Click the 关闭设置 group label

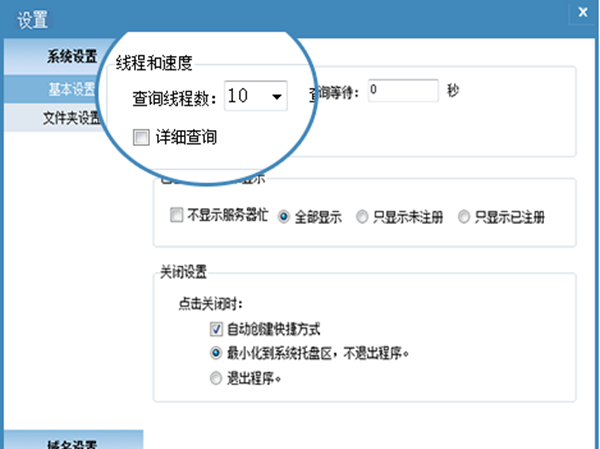coord(183,272)
